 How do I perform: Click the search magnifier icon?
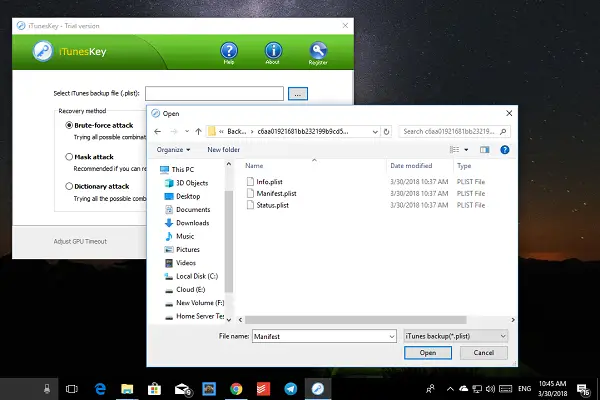(503, 132)
